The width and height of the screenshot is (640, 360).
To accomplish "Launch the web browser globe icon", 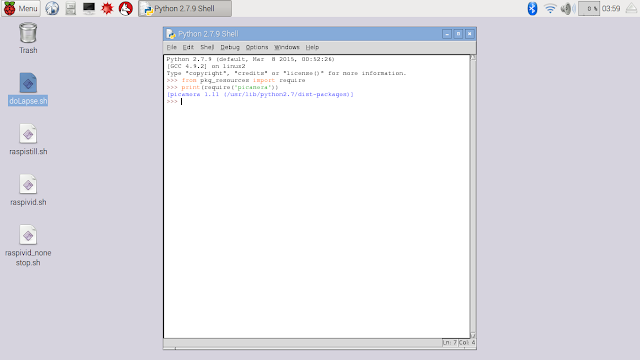I will (x=52, y=8).
